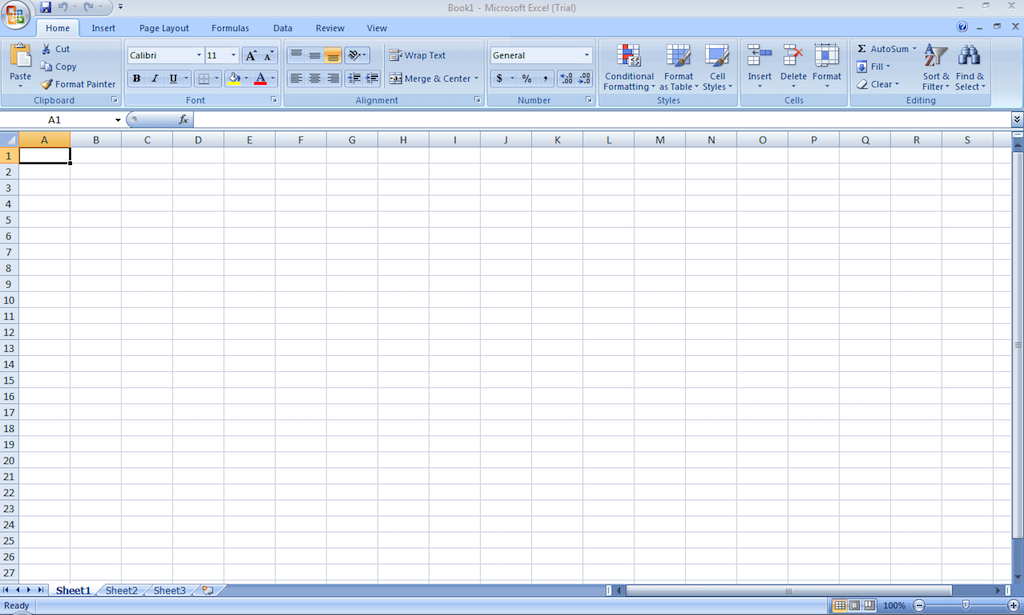Insert cells using the Insert icon
The image size is (1024, 615).
click(x=760, y=55)
